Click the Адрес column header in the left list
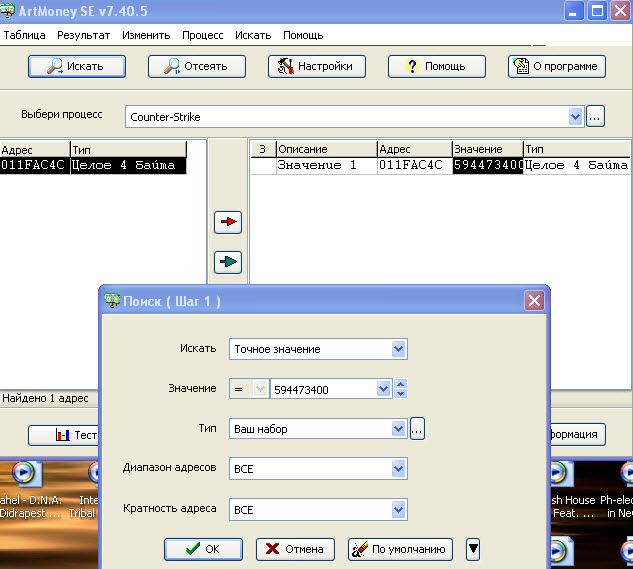This screenshot has width=633, height=569. (35, 150)
